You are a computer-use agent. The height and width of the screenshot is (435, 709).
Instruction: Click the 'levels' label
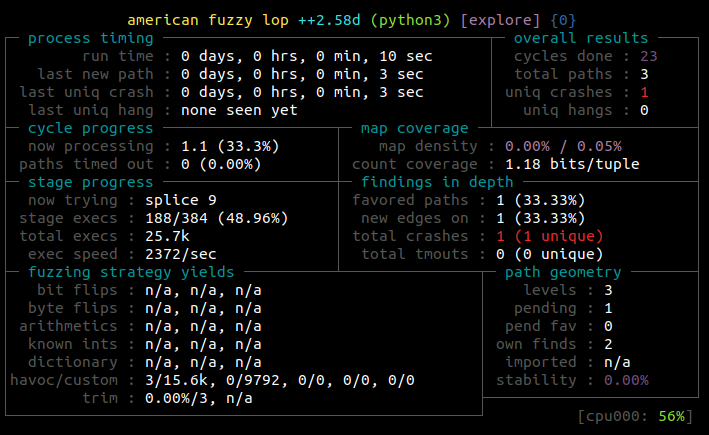pyautogui.click(x=550, y=290)
